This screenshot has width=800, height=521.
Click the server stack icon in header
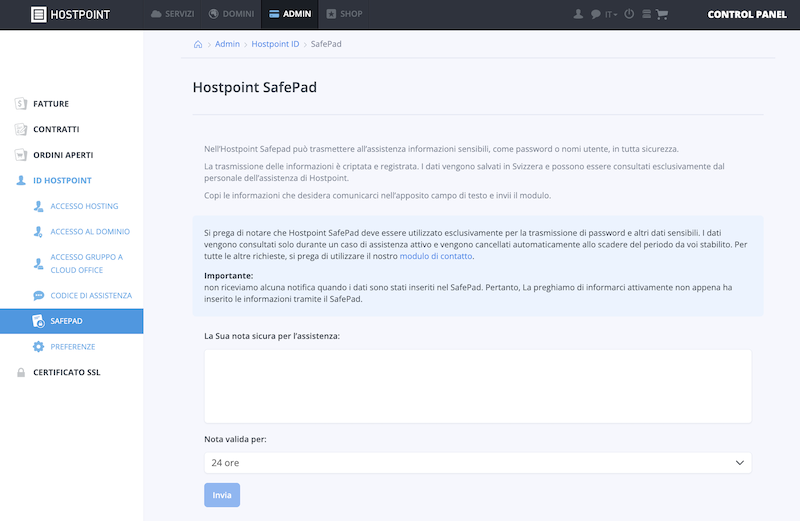(x=646, y=14)
